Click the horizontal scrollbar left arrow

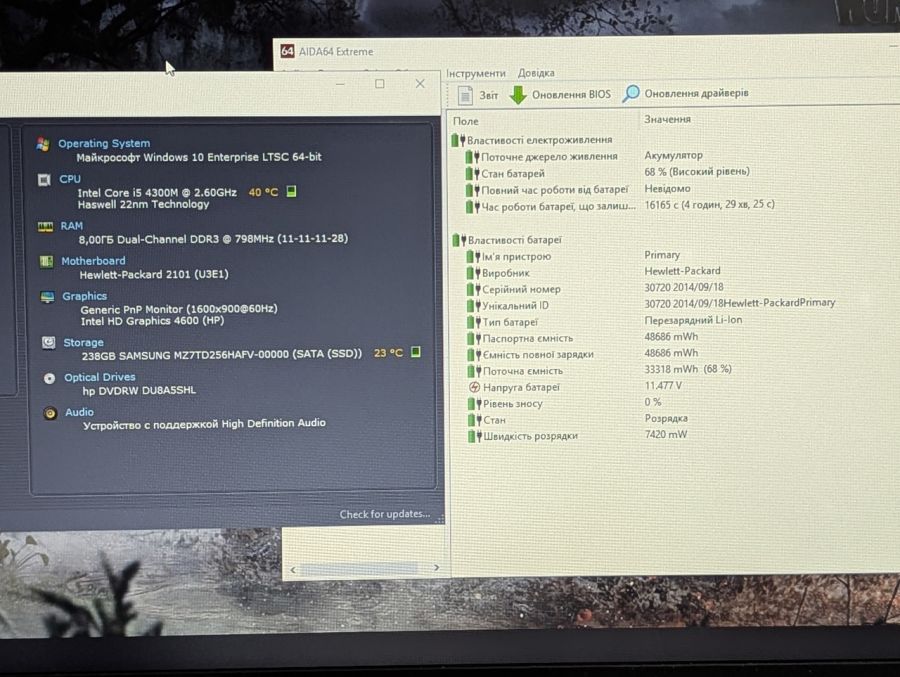[x=293, y=570]
